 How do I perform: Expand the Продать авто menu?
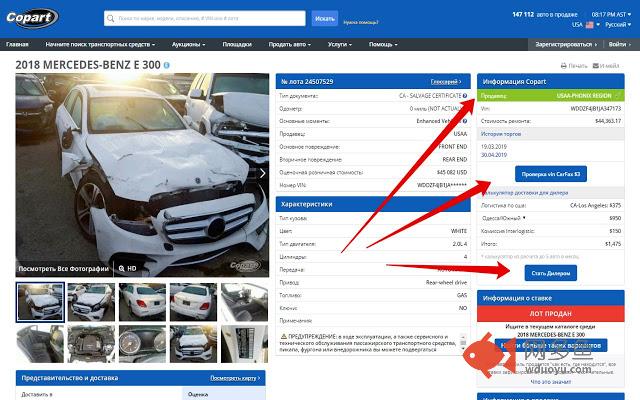coord(289,44)
